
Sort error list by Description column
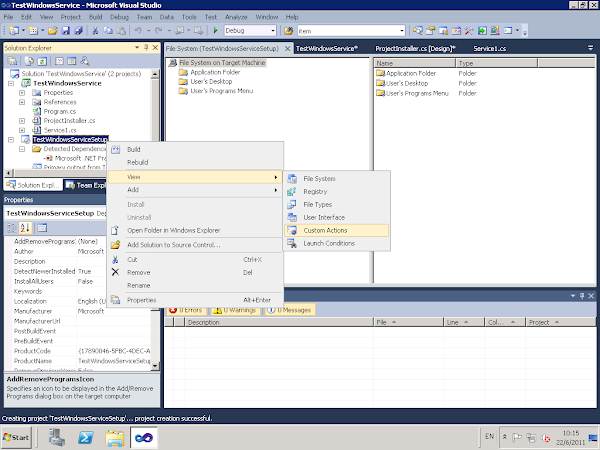[279, 322]
